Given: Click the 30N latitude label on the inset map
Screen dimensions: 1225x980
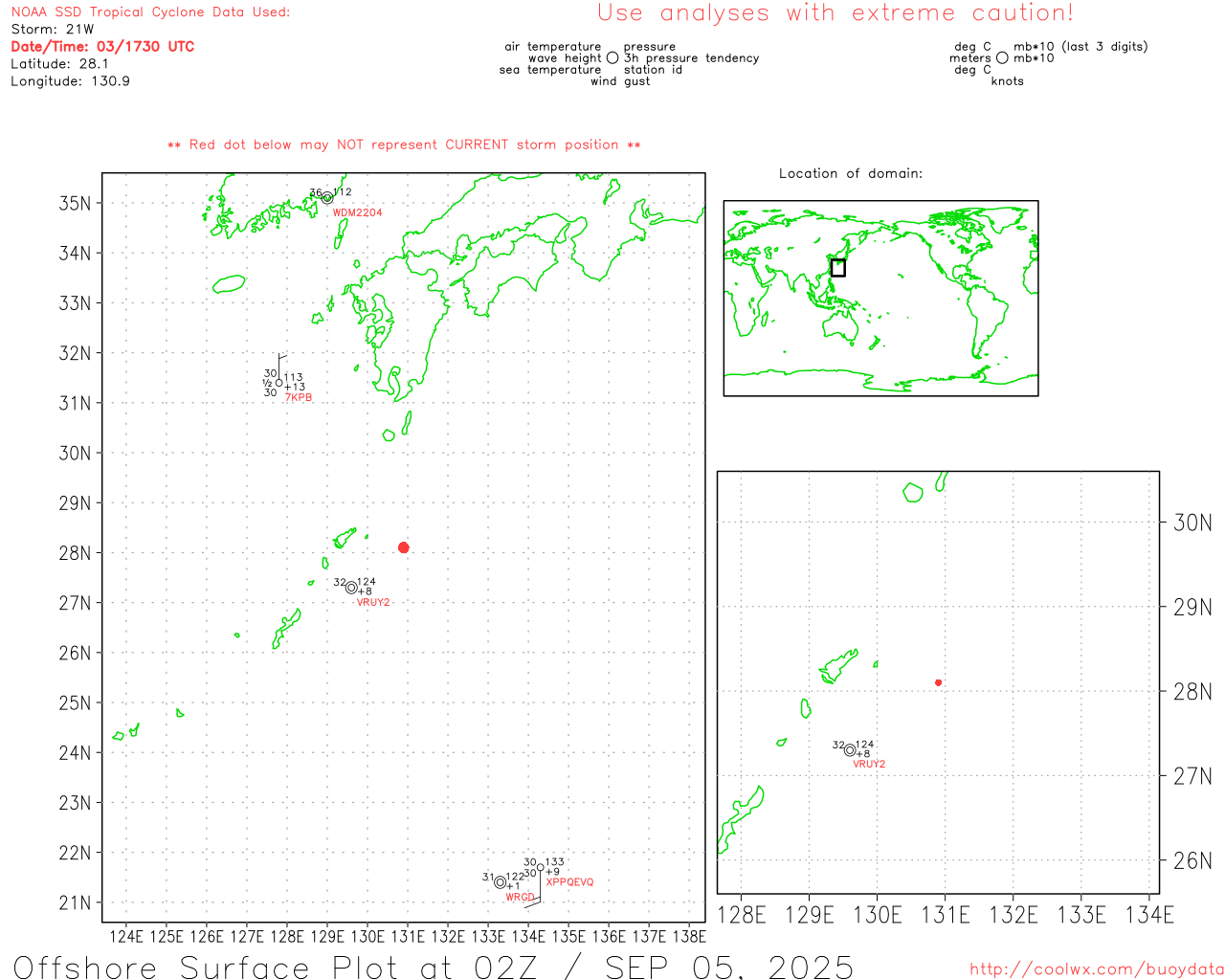Looking at the screenshot, I should tap(1192, 523).
